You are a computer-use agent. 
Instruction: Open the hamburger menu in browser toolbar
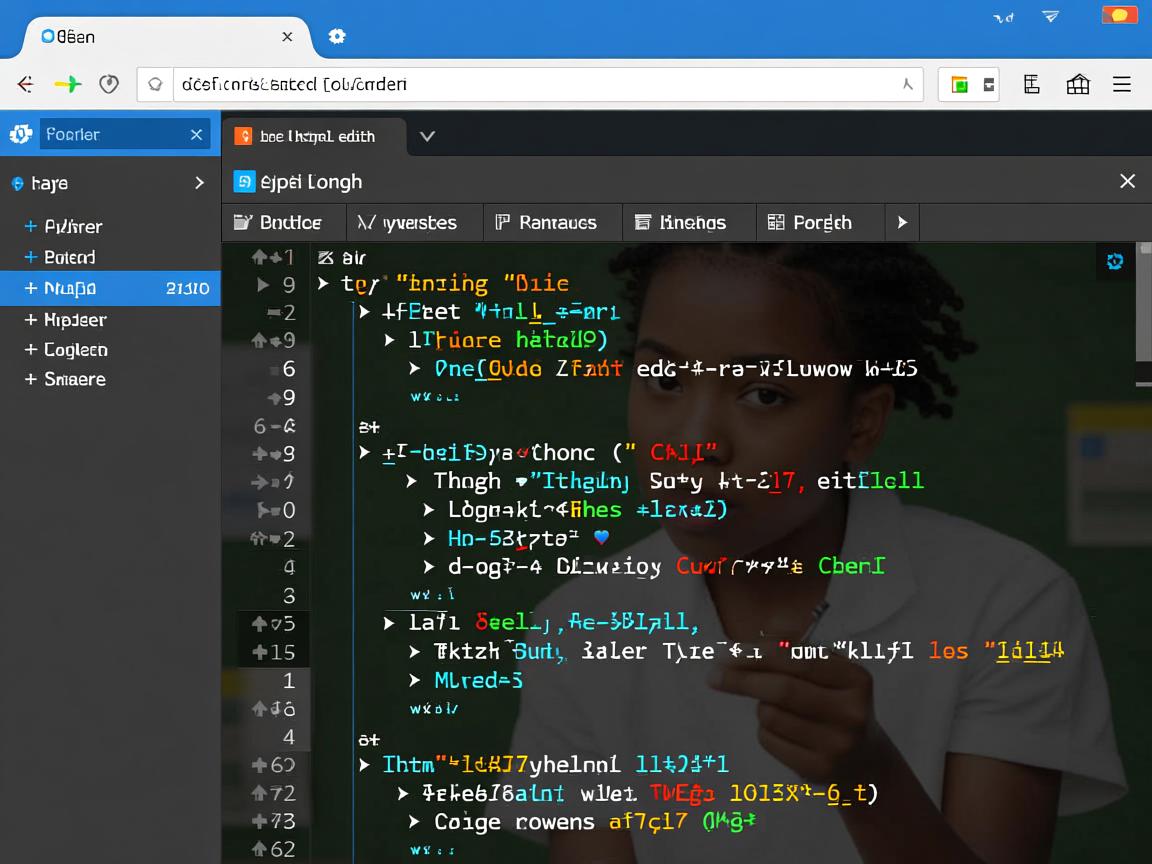coord(1122,85)
